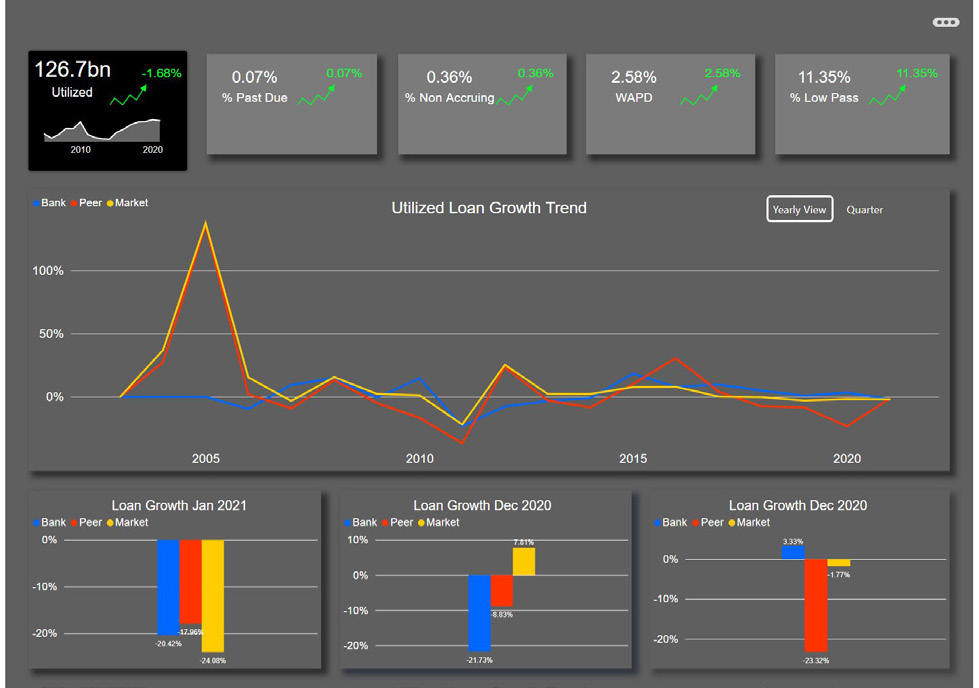Click the Utilized sparkline area chart
This screenshot has height=688, width=979.
(102, 131)
